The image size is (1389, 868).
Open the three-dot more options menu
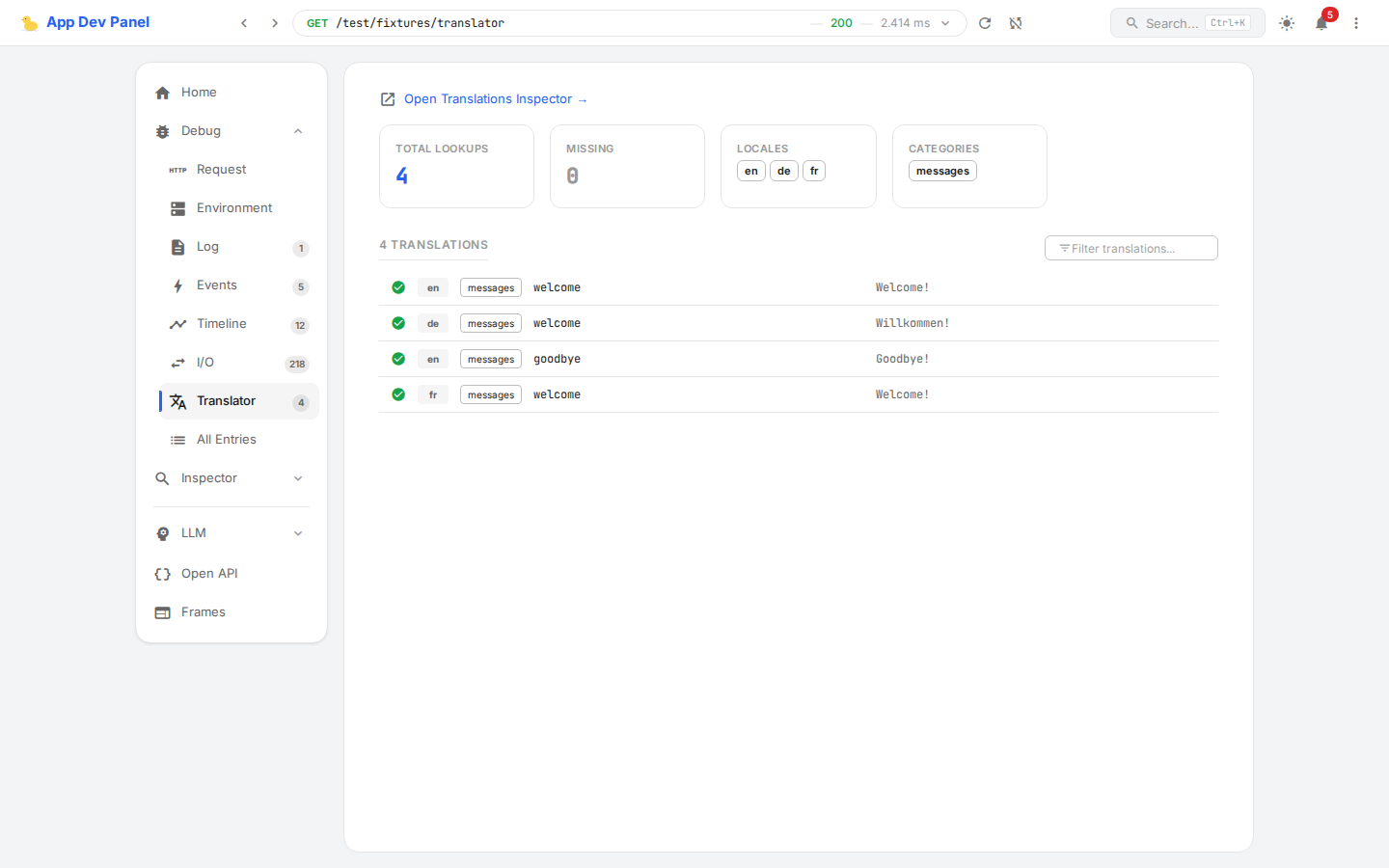[1356, 23]
